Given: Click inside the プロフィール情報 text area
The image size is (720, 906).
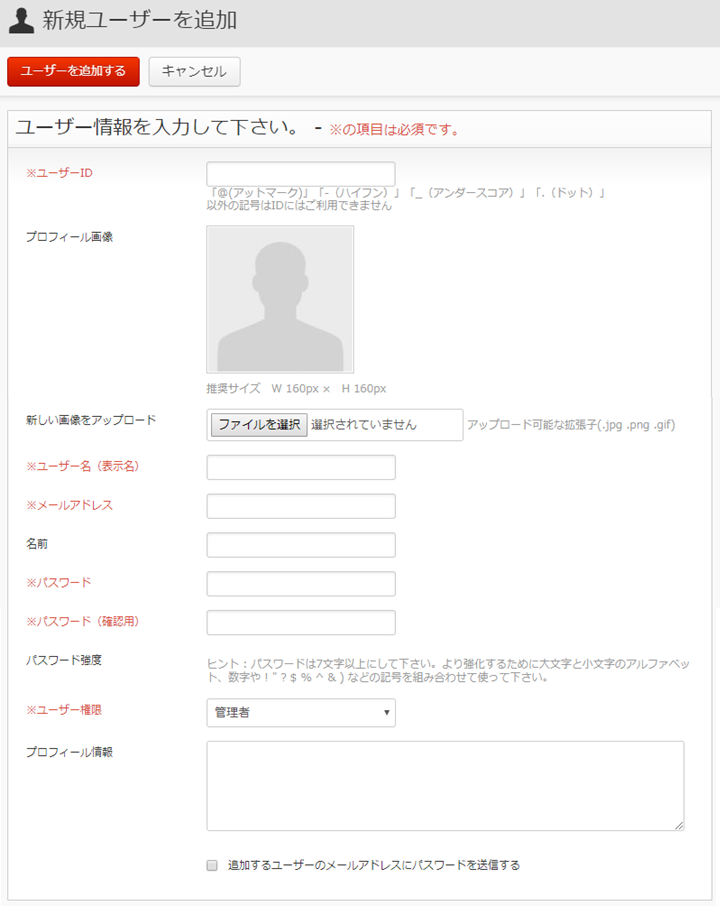Looking at the screenshot, I should (445, 785).
